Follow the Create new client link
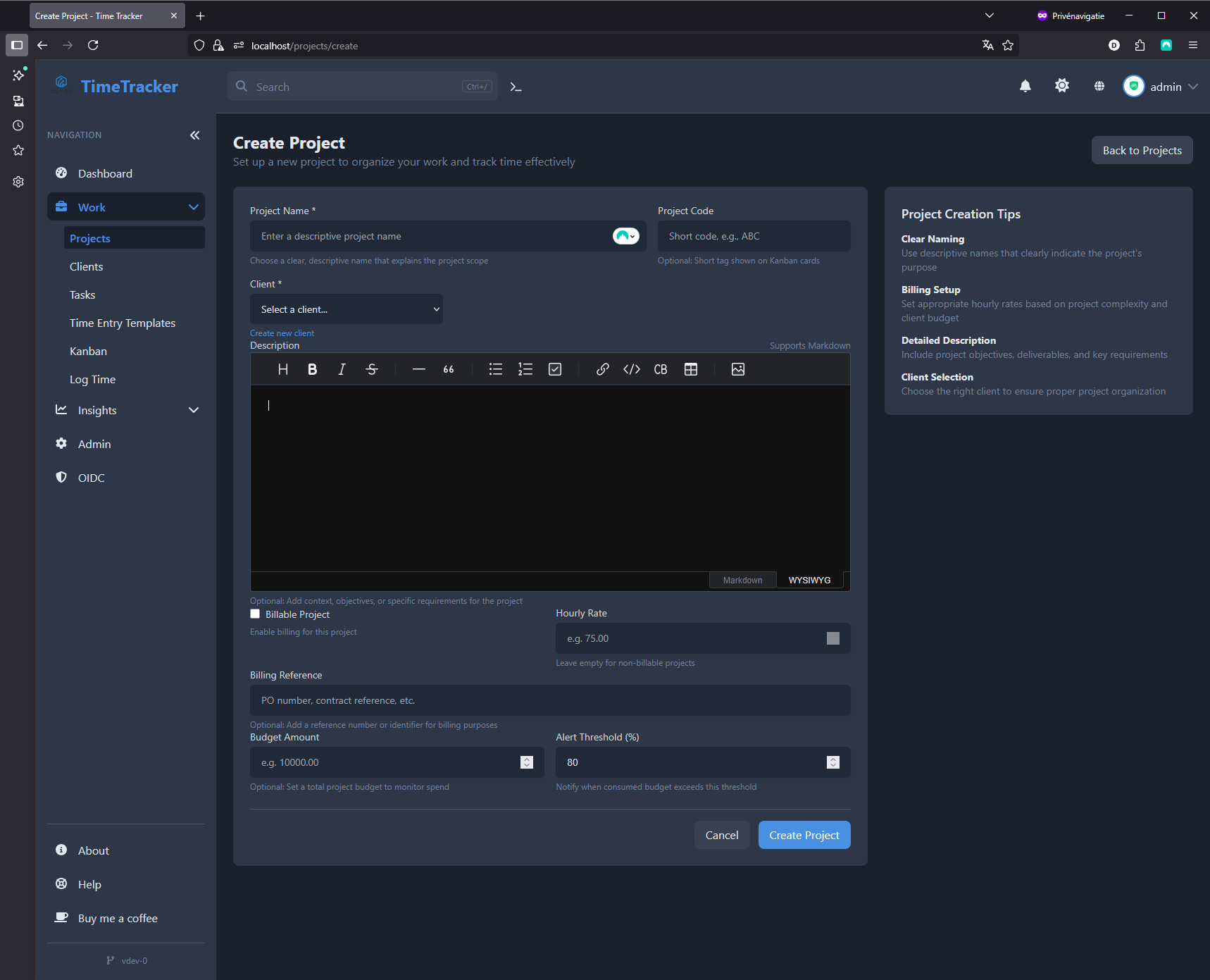Screen dimensions: 1210x980 point(282,333)
